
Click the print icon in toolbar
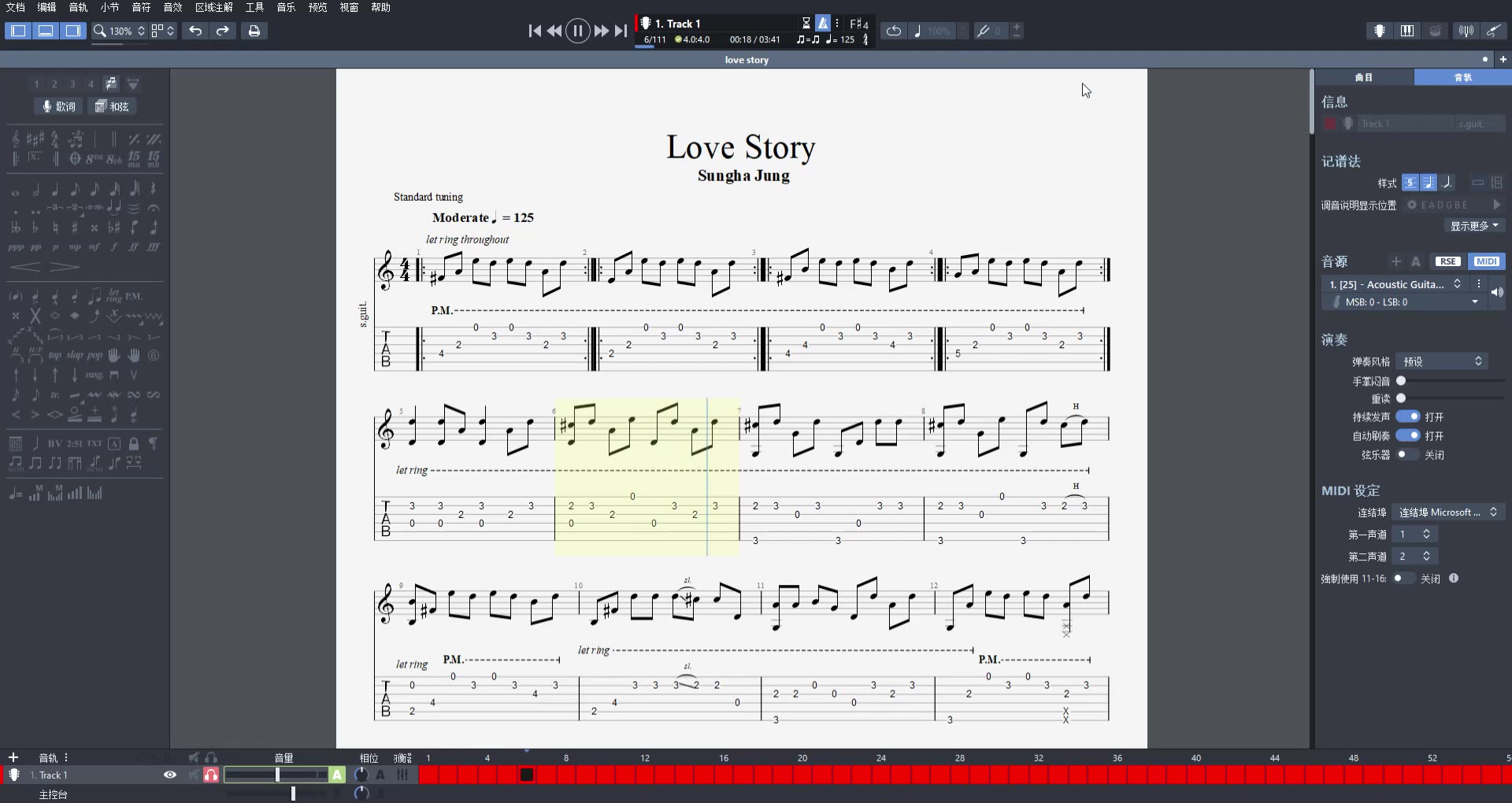(254, 31)
